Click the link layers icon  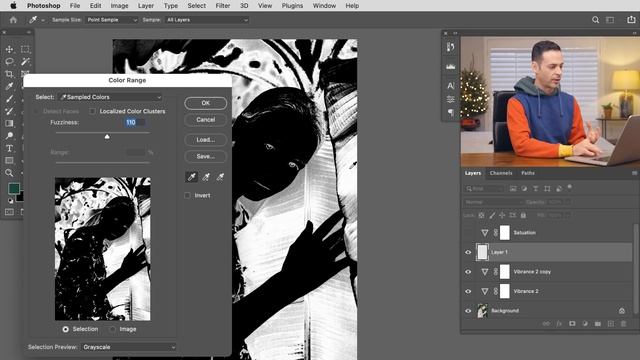click(546, 324)
